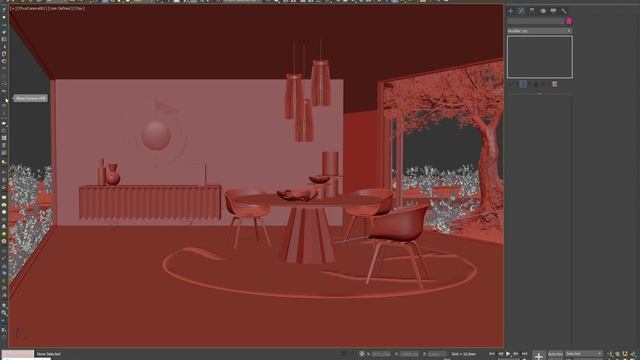Open the Clay viewport style menu
This screenshot has height=360, width=640.
click(80, 8)
